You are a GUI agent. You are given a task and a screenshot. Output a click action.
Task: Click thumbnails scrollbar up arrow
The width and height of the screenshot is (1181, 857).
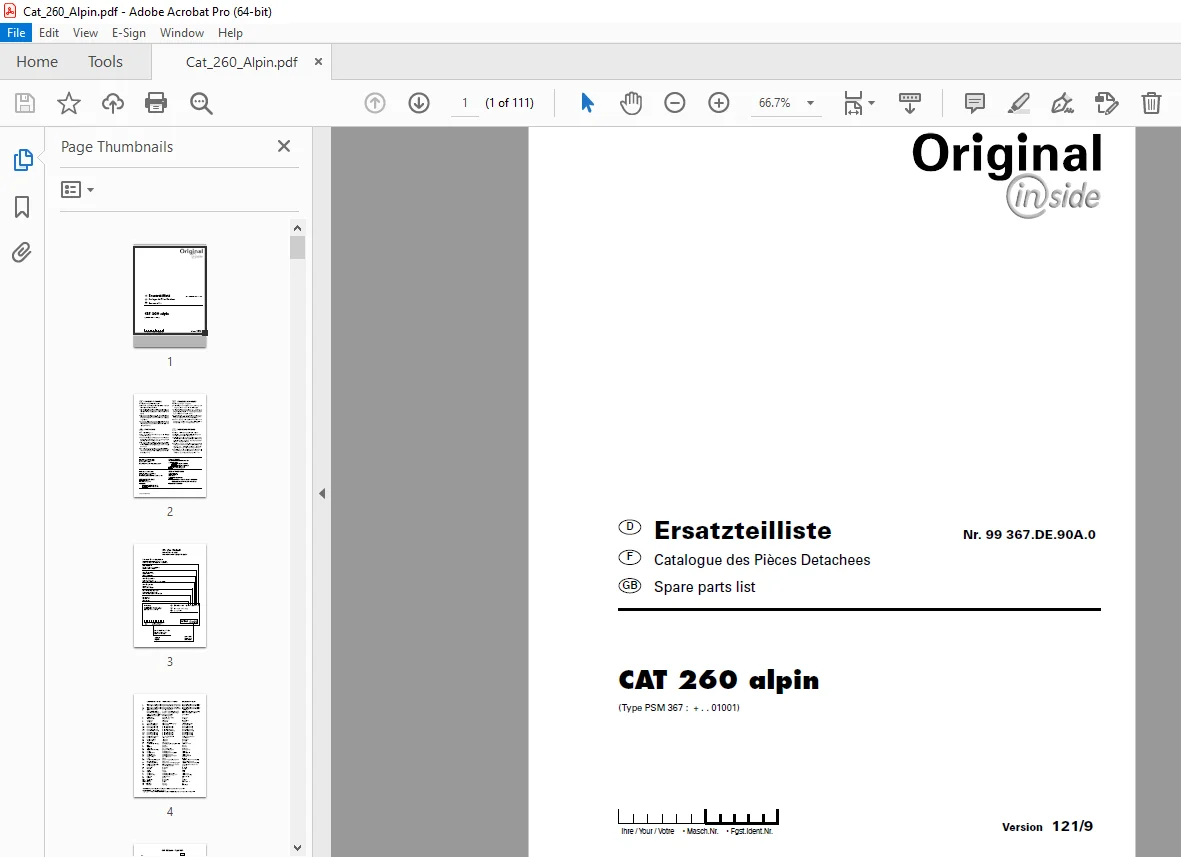tap(298, 228)
